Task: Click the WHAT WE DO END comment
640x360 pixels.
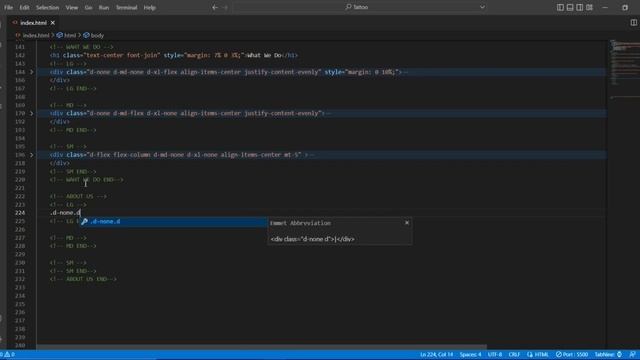Action: (x=87, y=180)
